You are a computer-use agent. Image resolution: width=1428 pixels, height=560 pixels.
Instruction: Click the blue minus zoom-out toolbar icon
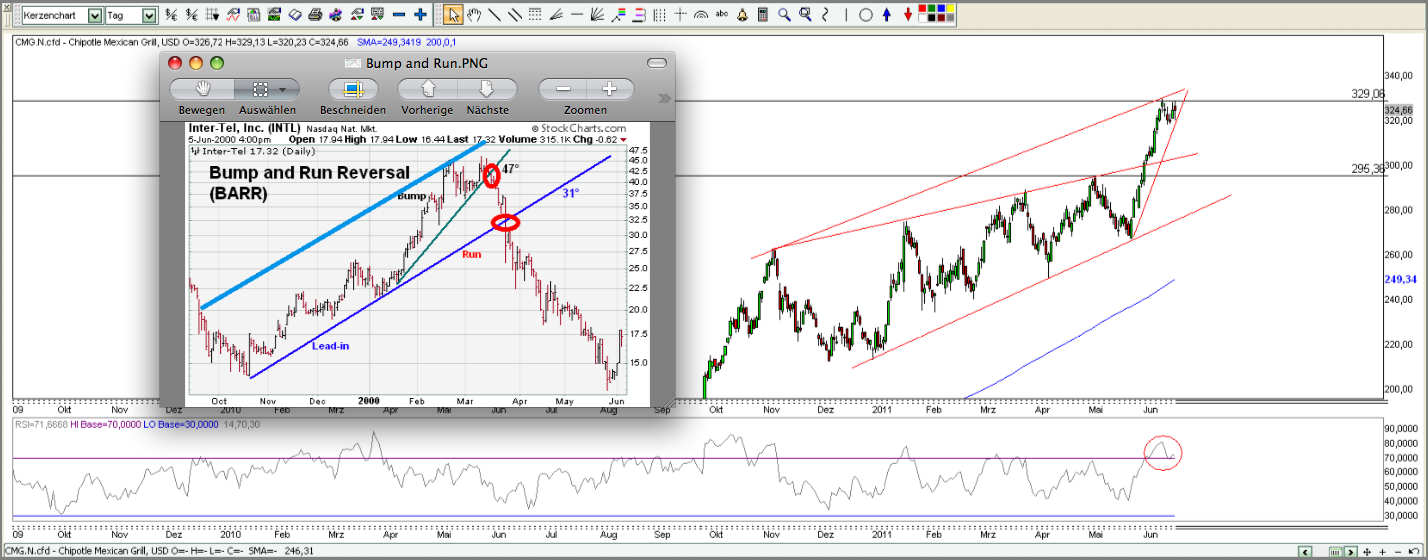pyautogui.click(x=399, y=15)
